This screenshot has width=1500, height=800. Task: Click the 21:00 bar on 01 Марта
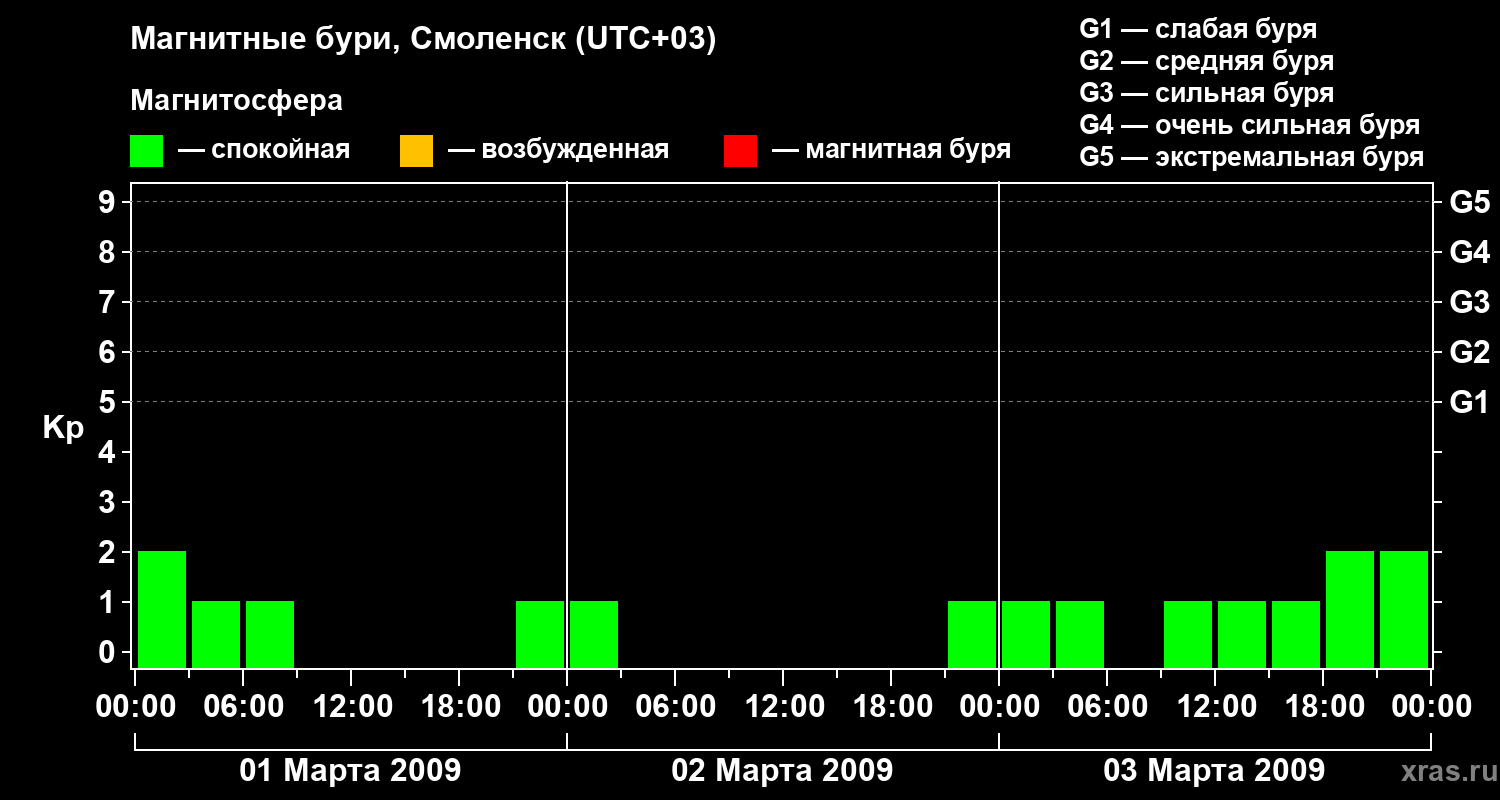click(x=540, y=634)
